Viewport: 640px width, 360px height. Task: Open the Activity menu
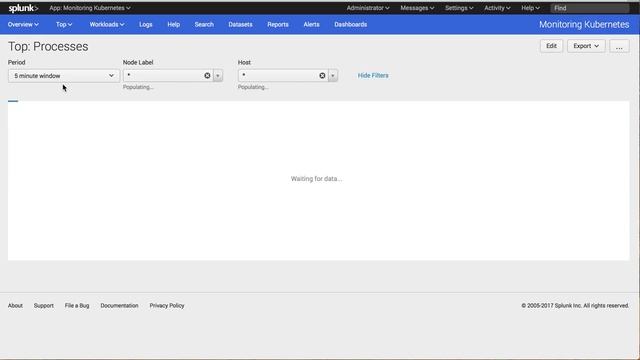tap(497, 8)
